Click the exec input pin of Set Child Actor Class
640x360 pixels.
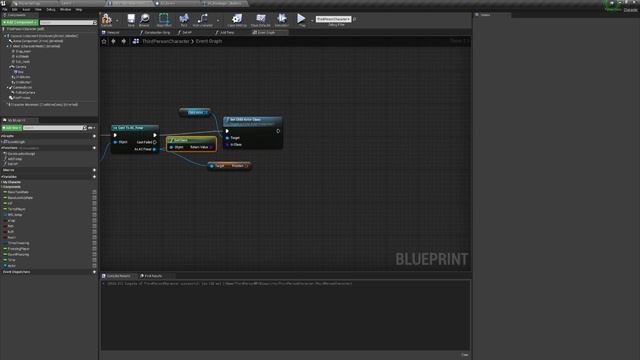[x=227, y=131]
